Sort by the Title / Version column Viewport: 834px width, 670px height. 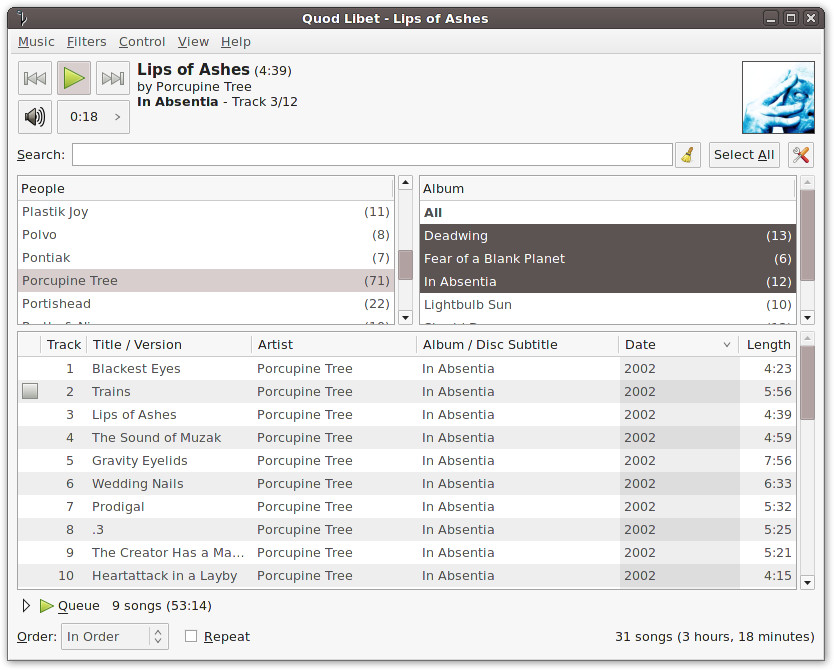169,345
